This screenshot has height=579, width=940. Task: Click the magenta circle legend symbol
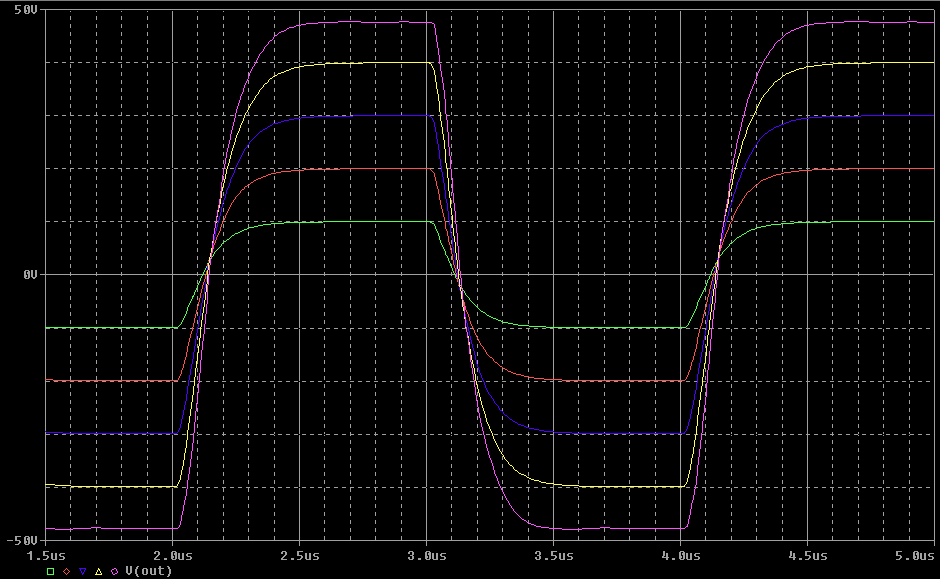click(115, 571)
